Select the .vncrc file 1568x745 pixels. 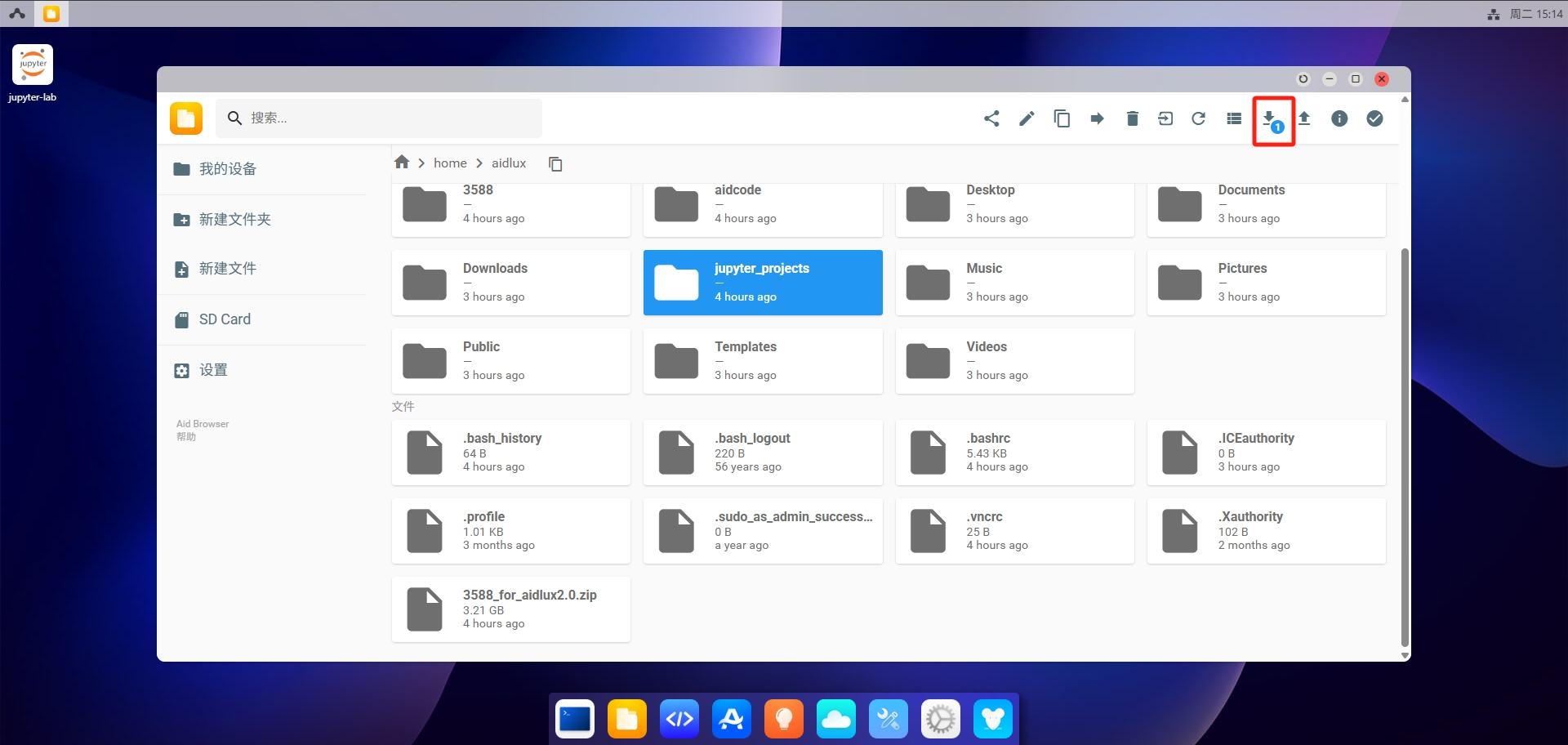[x=1015, y=531]
